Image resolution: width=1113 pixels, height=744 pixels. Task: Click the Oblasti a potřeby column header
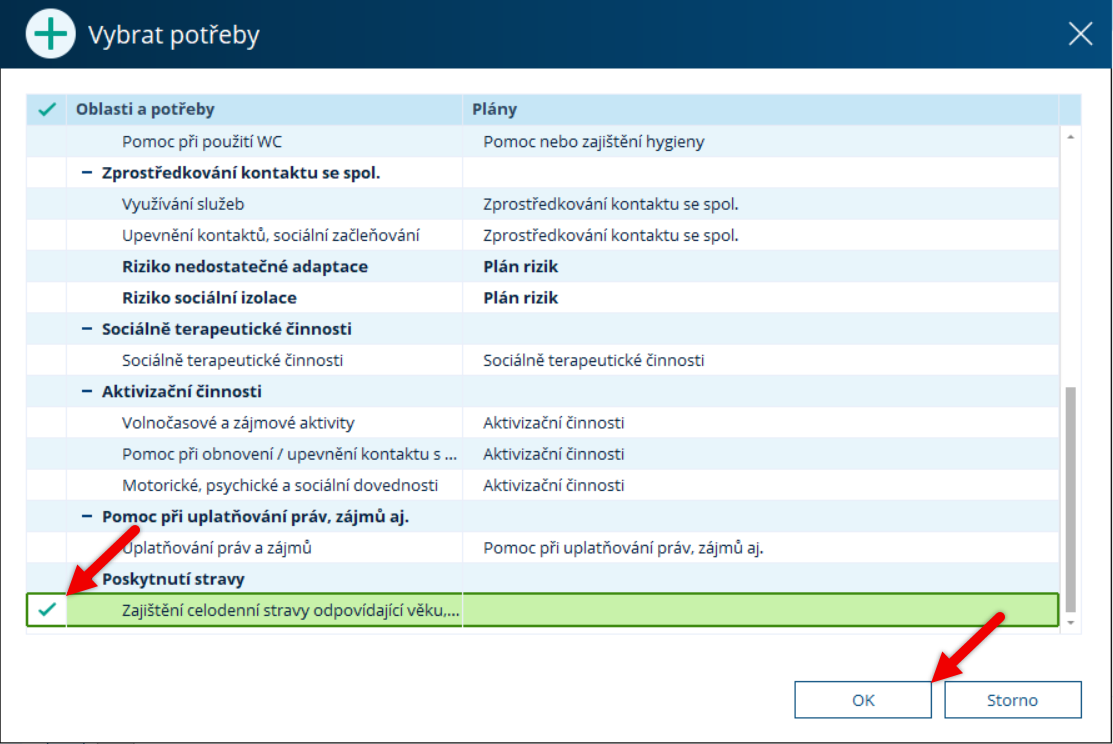point(264,109)
